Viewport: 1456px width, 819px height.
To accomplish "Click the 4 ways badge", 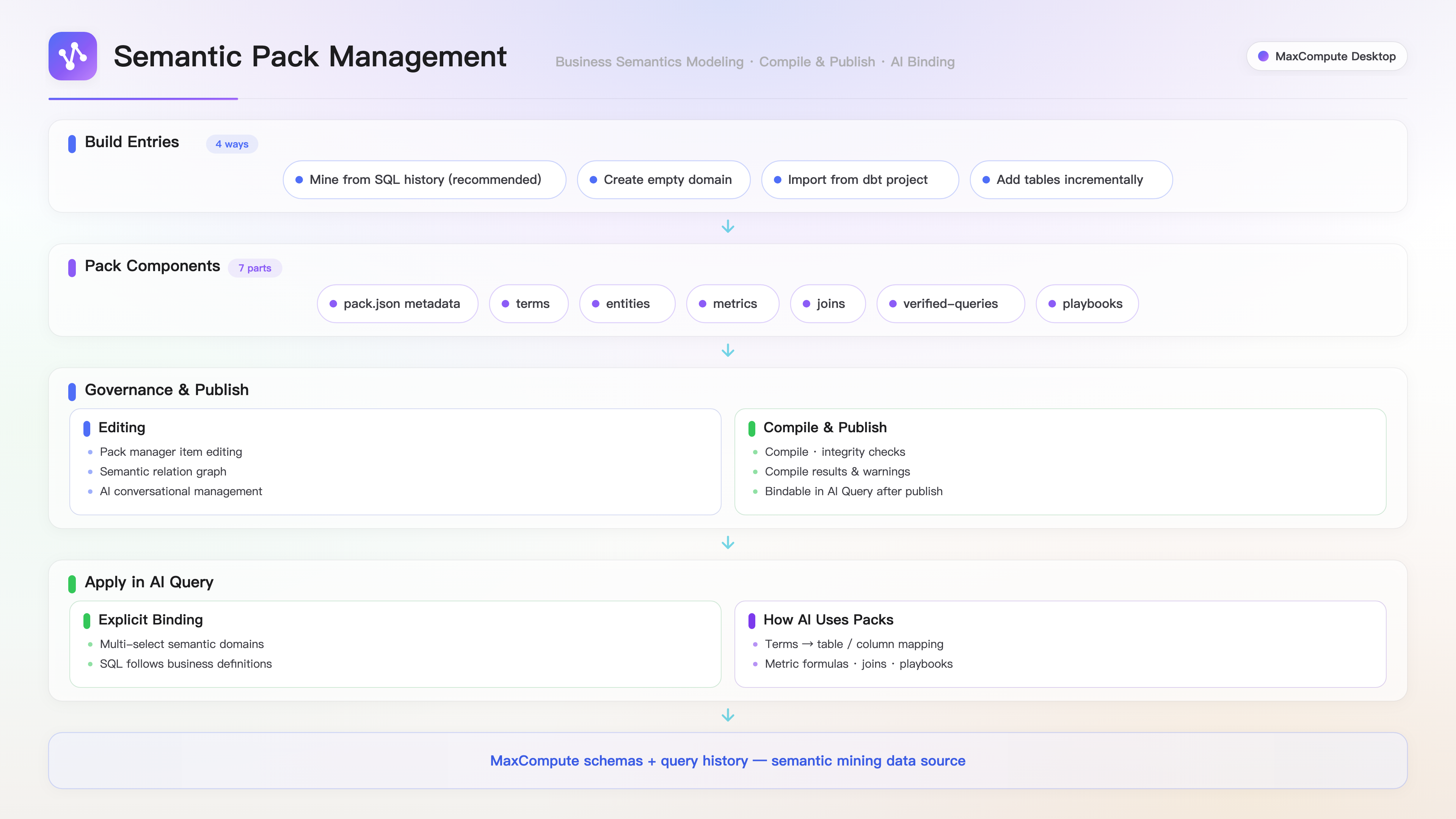I will (232, 144).
